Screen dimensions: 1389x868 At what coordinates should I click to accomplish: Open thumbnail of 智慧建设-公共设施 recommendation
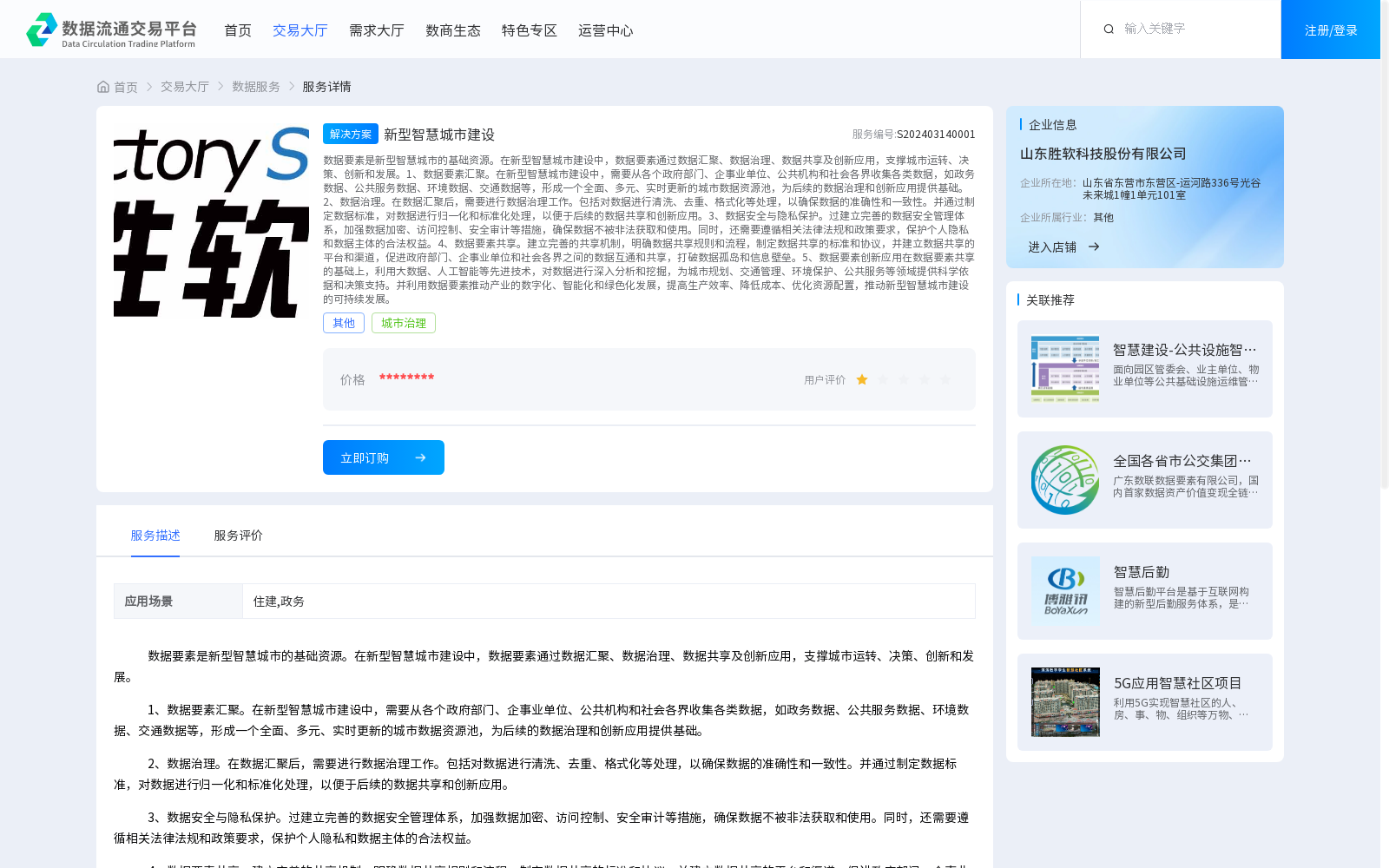click(1065, 369)
